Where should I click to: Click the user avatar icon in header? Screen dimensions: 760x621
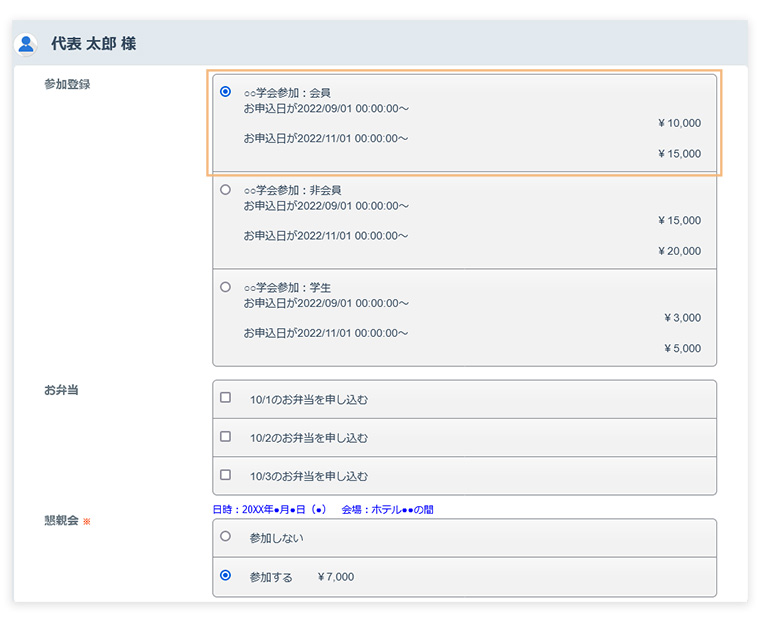click(26, 45)
